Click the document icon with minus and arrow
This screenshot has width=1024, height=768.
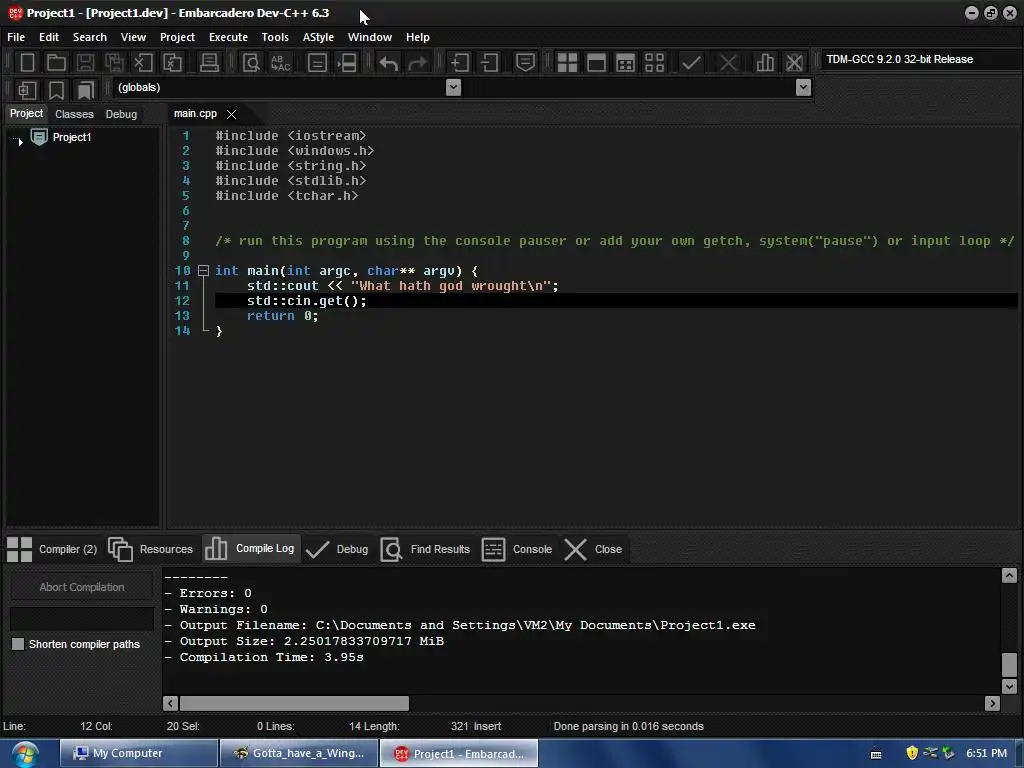(489, 63)
